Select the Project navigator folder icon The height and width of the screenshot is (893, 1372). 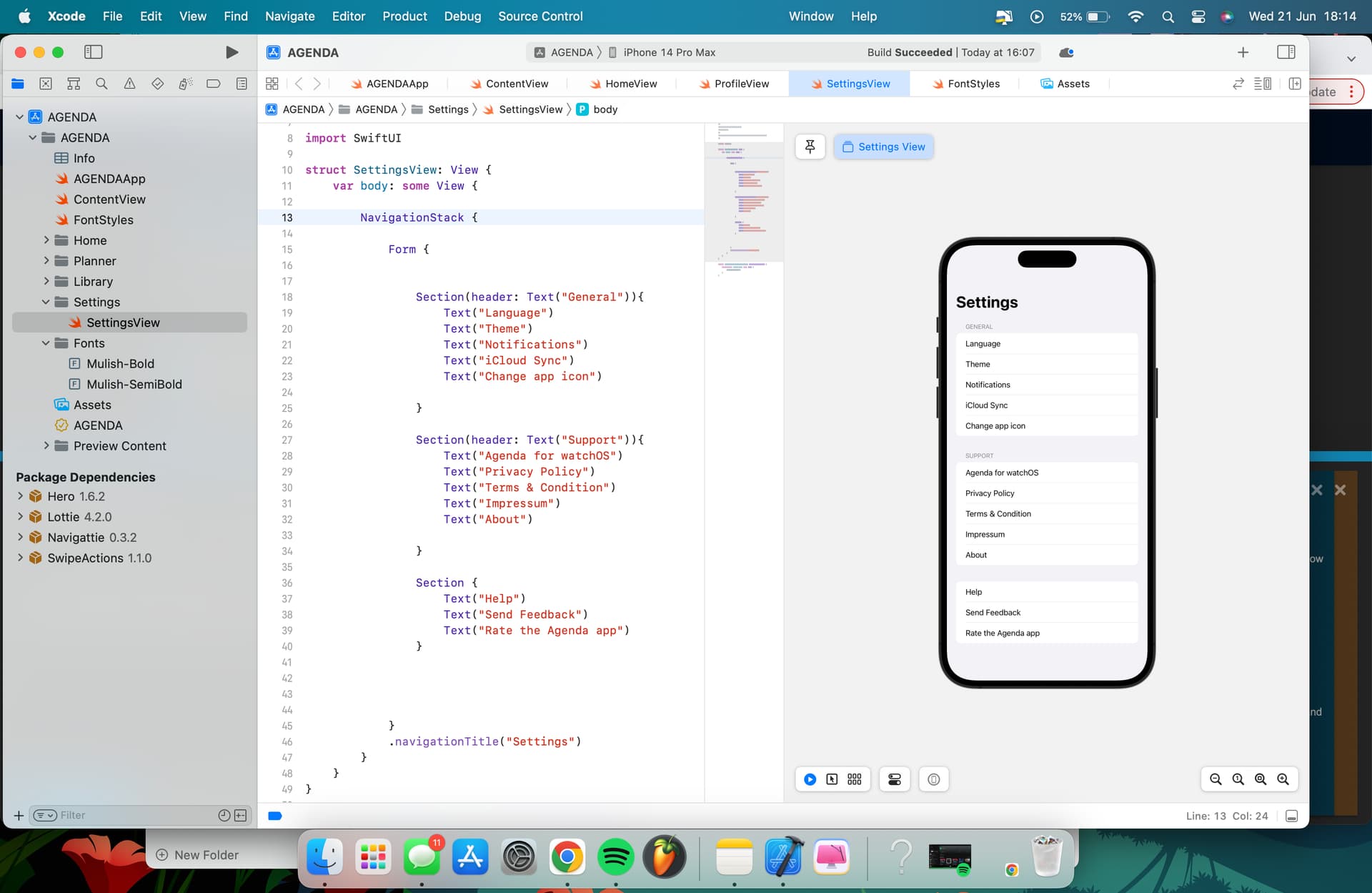18,84
